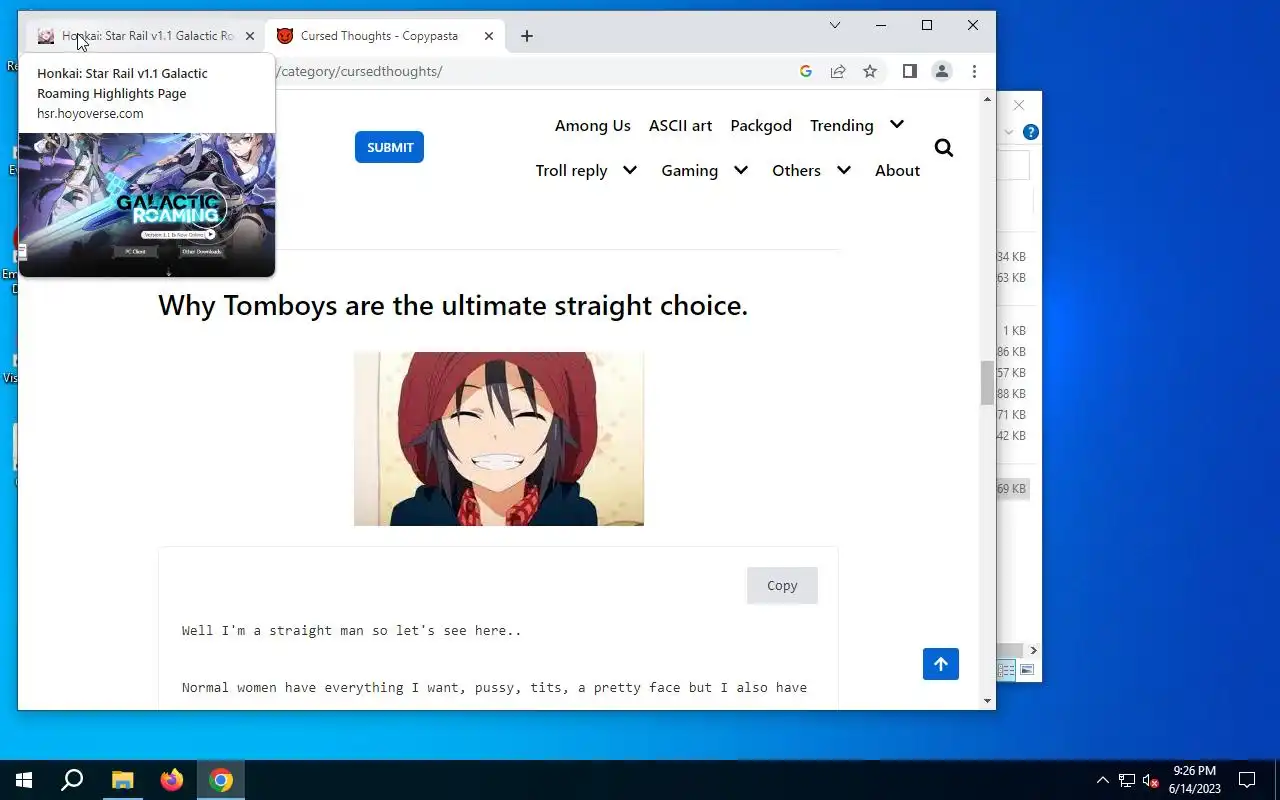
Task: Expand Others dropdown arrow
Action: (x=844, y=170)
